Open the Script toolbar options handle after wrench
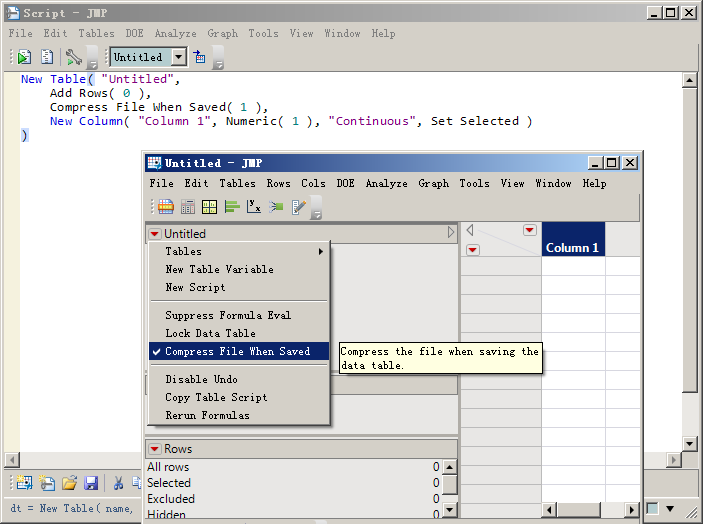This screenshot has height=524, width=703. tap(92, 58)
